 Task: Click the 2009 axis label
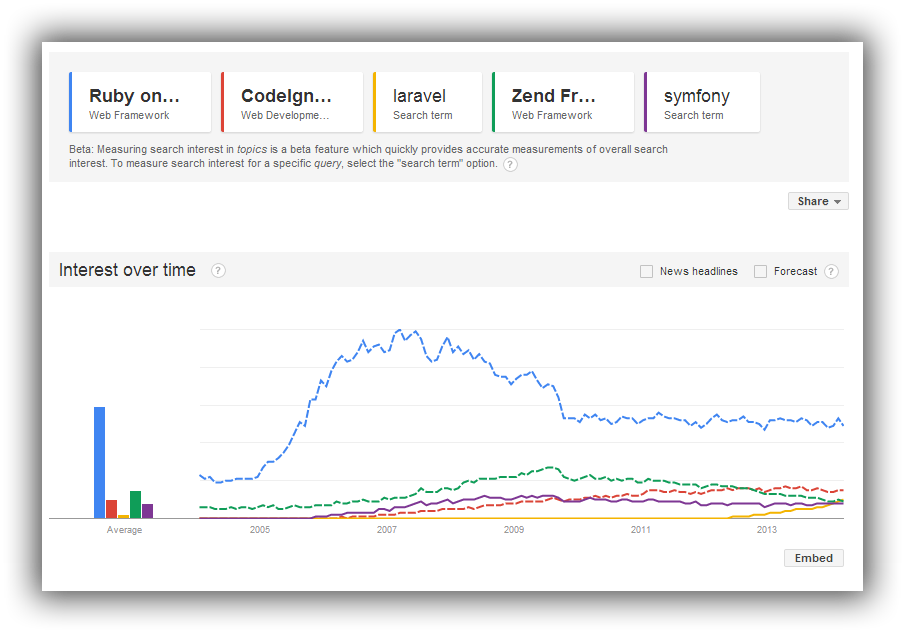click(x=514, y=530)
